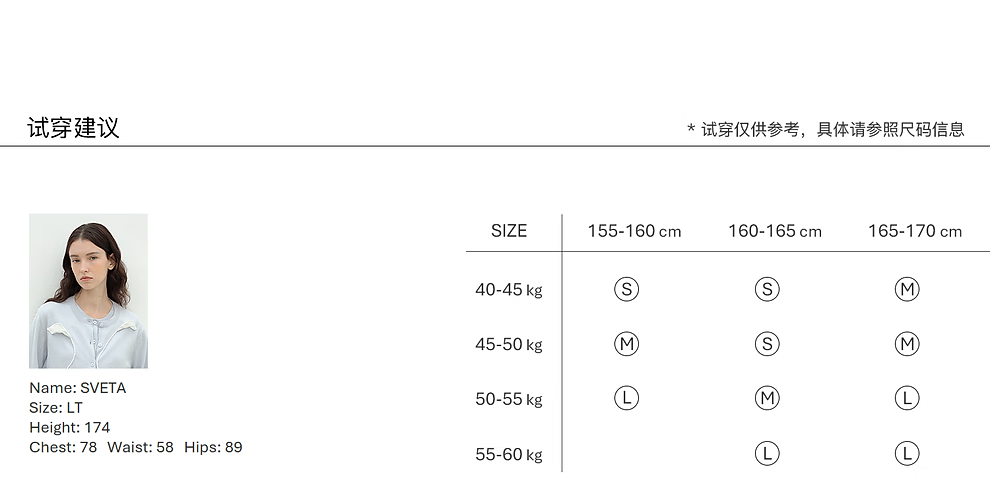Click the SIZE column header
The width and height of the screenshot is (990, 482).
point(509,231)
